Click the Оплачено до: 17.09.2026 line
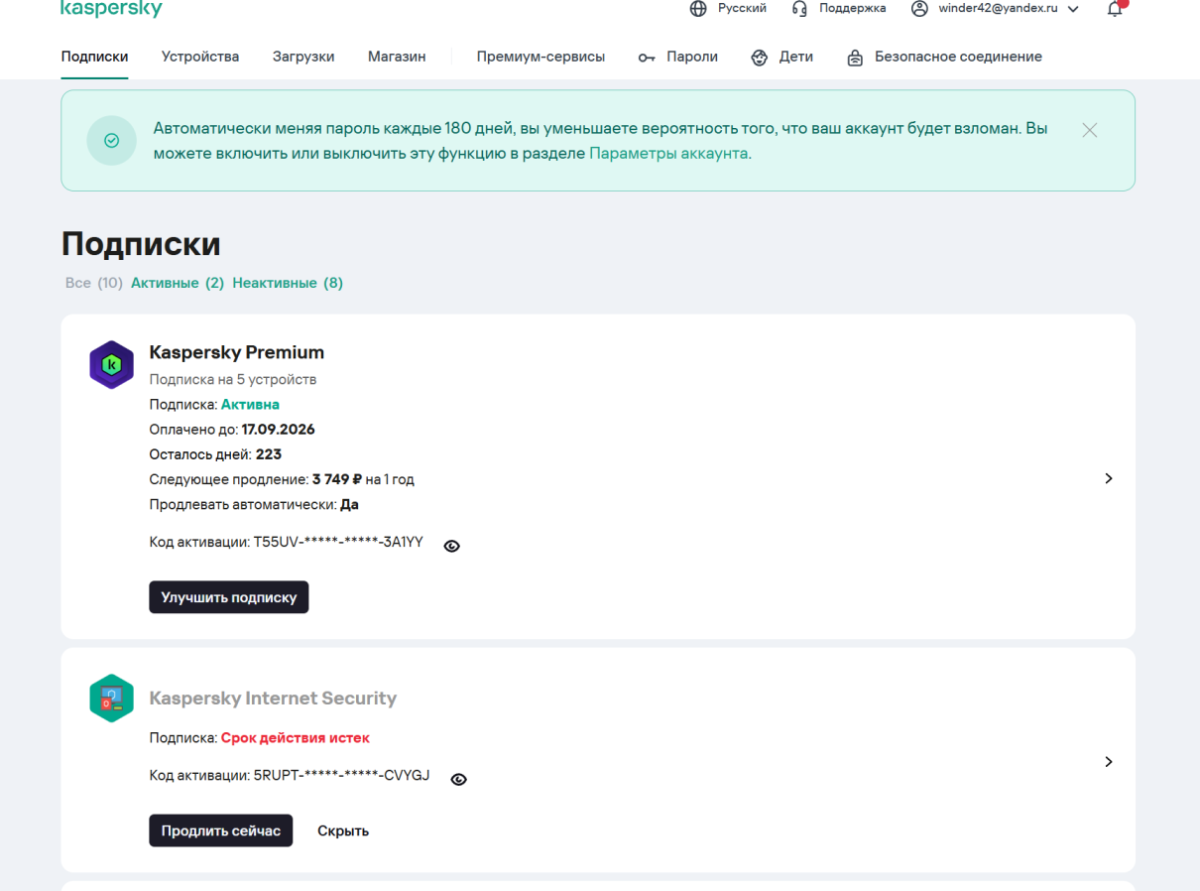The width and height of the screenshot is (1200, 891). [x=232, y=429]
